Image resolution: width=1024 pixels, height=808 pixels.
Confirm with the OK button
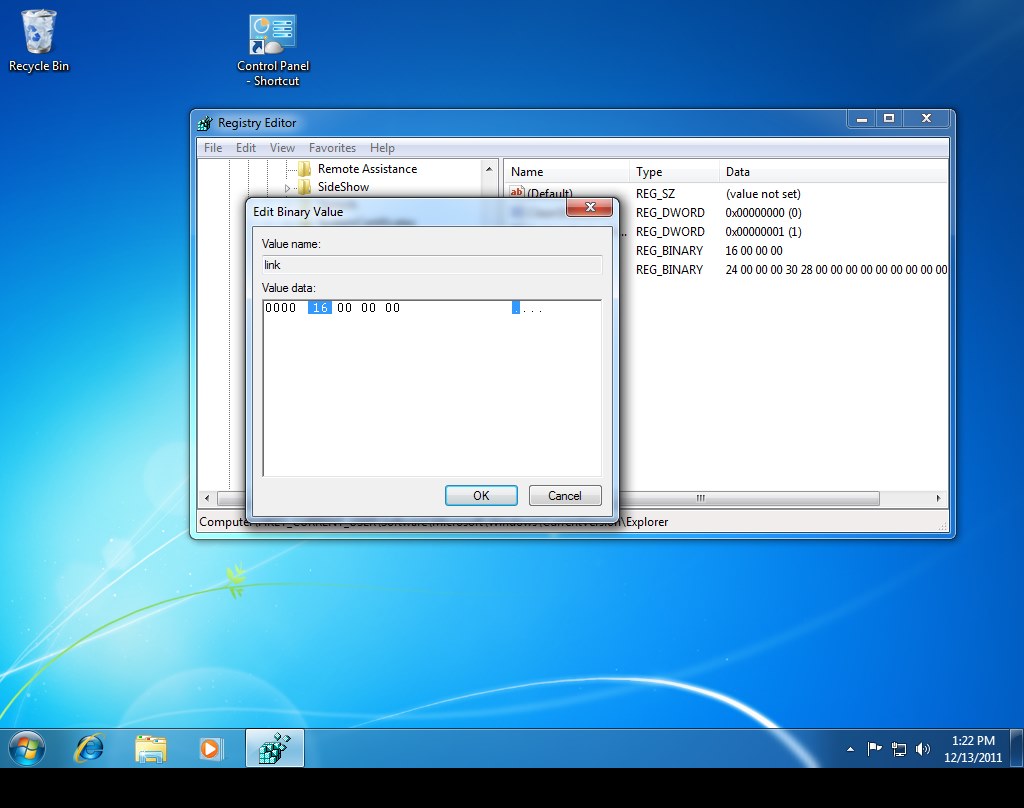[481, 496]
